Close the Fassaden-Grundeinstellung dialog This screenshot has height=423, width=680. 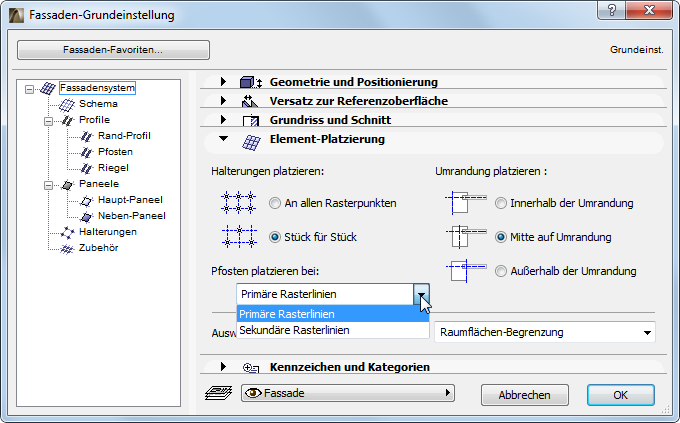click(x=649, y=10)
